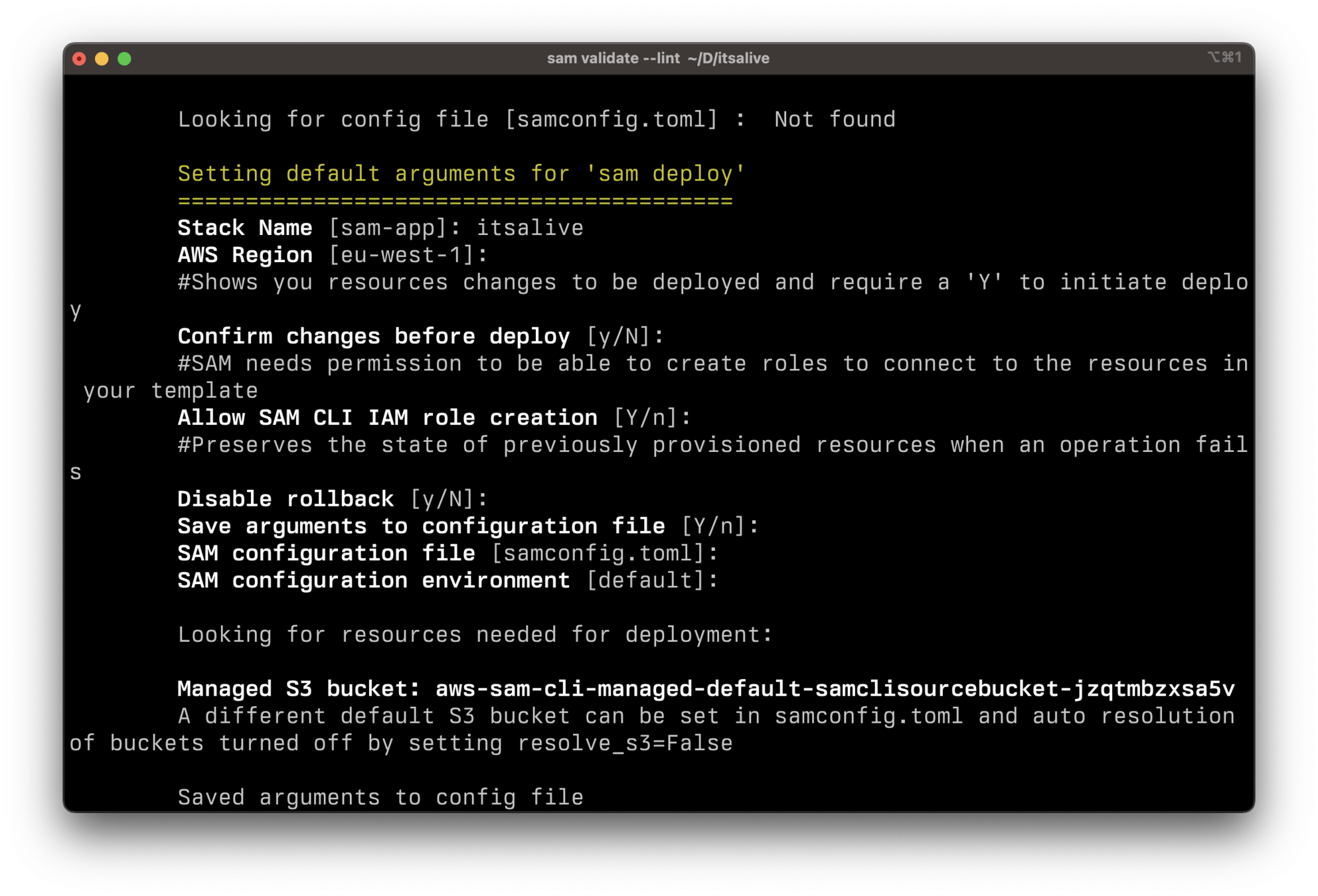The width and height of the screenshot is (1318, 896).
Task: Click the 'resolve_s3=False' text
Action: point(624,743)
